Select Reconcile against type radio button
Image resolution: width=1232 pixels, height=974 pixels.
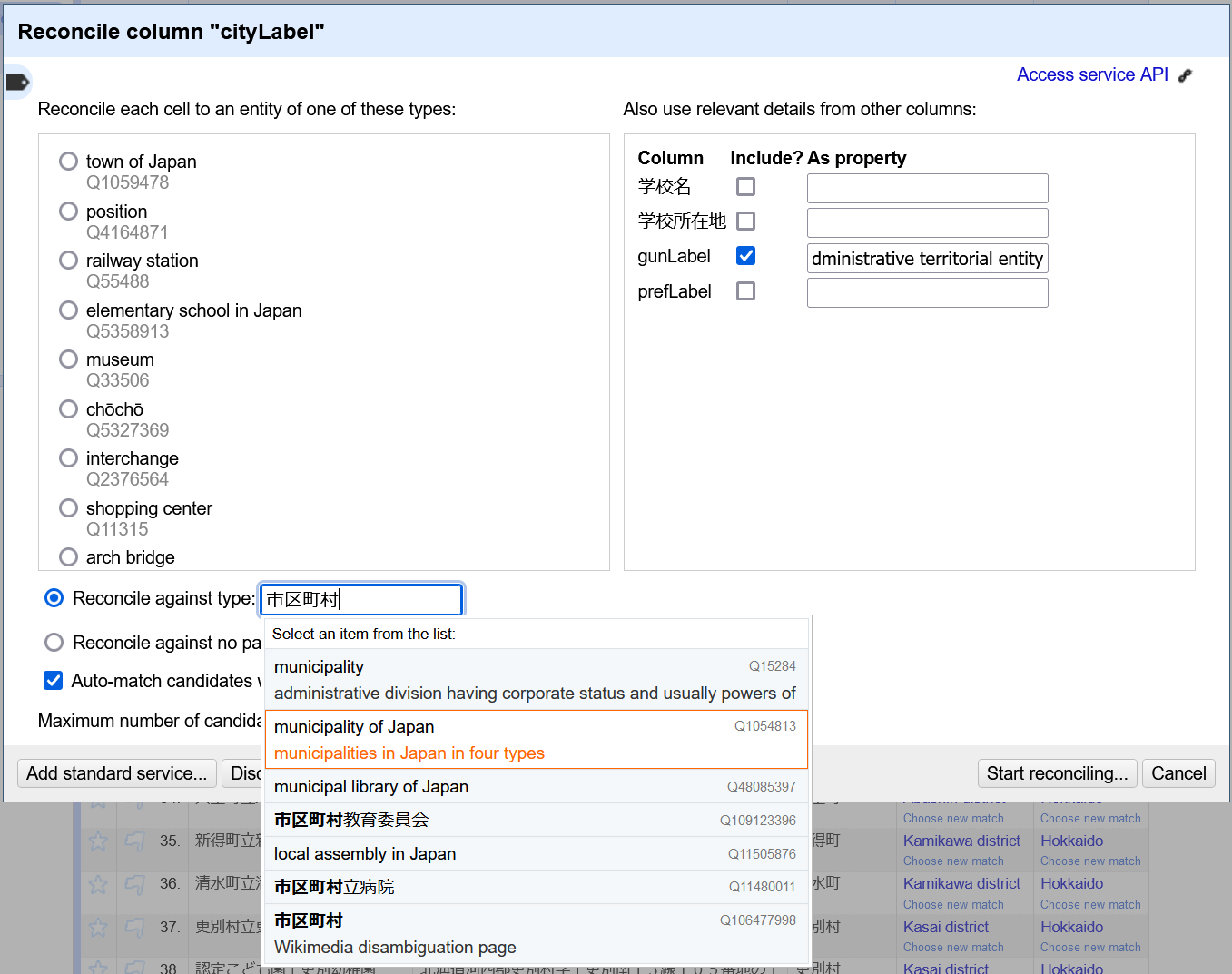(54, 598)
